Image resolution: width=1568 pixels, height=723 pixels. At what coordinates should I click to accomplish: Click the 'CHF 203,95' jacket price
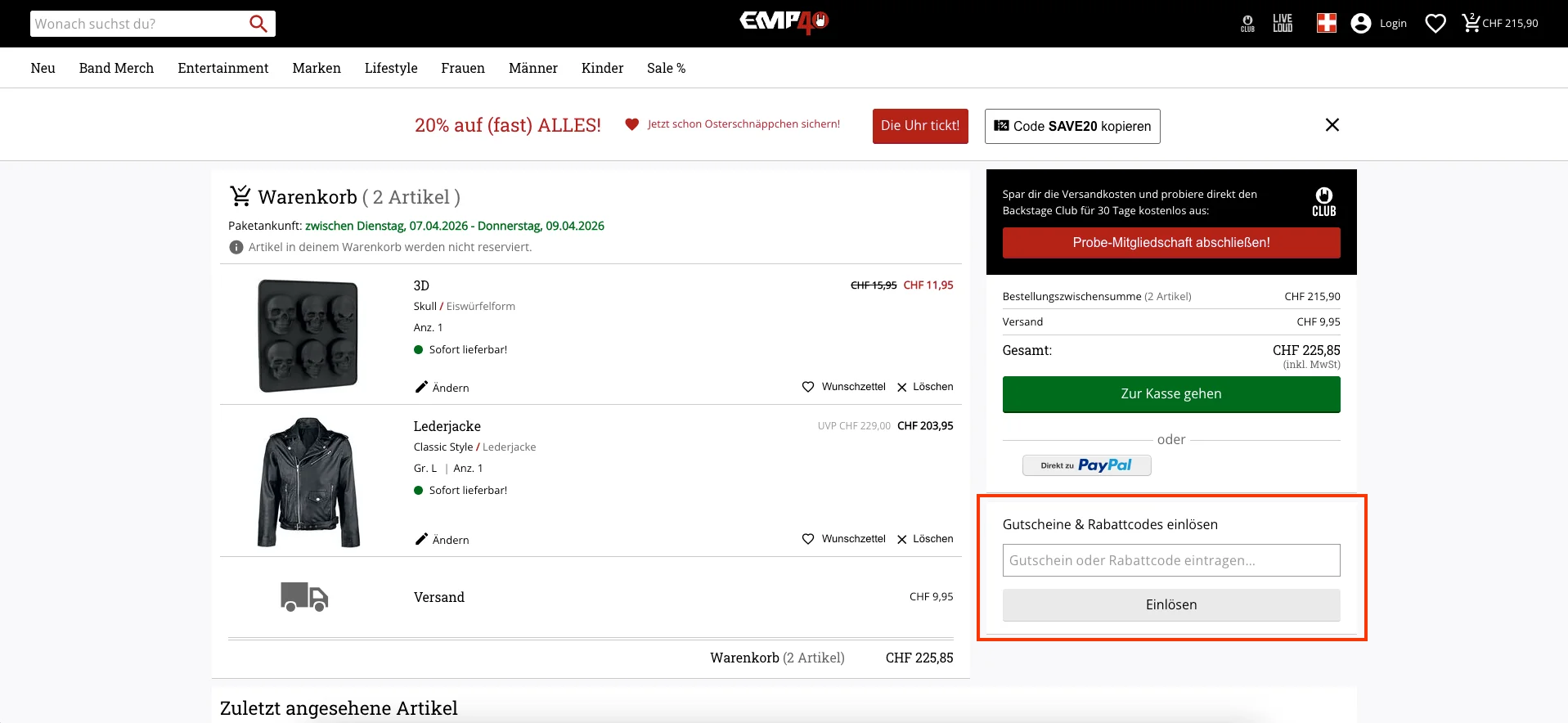pos(925,426)
